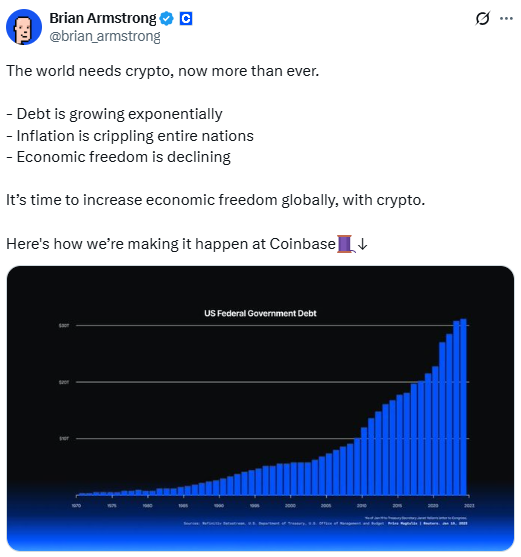Open Brian Armstrong's profile avatar
The height and width of the screenshot is (557, 521).
click(24, 27)
